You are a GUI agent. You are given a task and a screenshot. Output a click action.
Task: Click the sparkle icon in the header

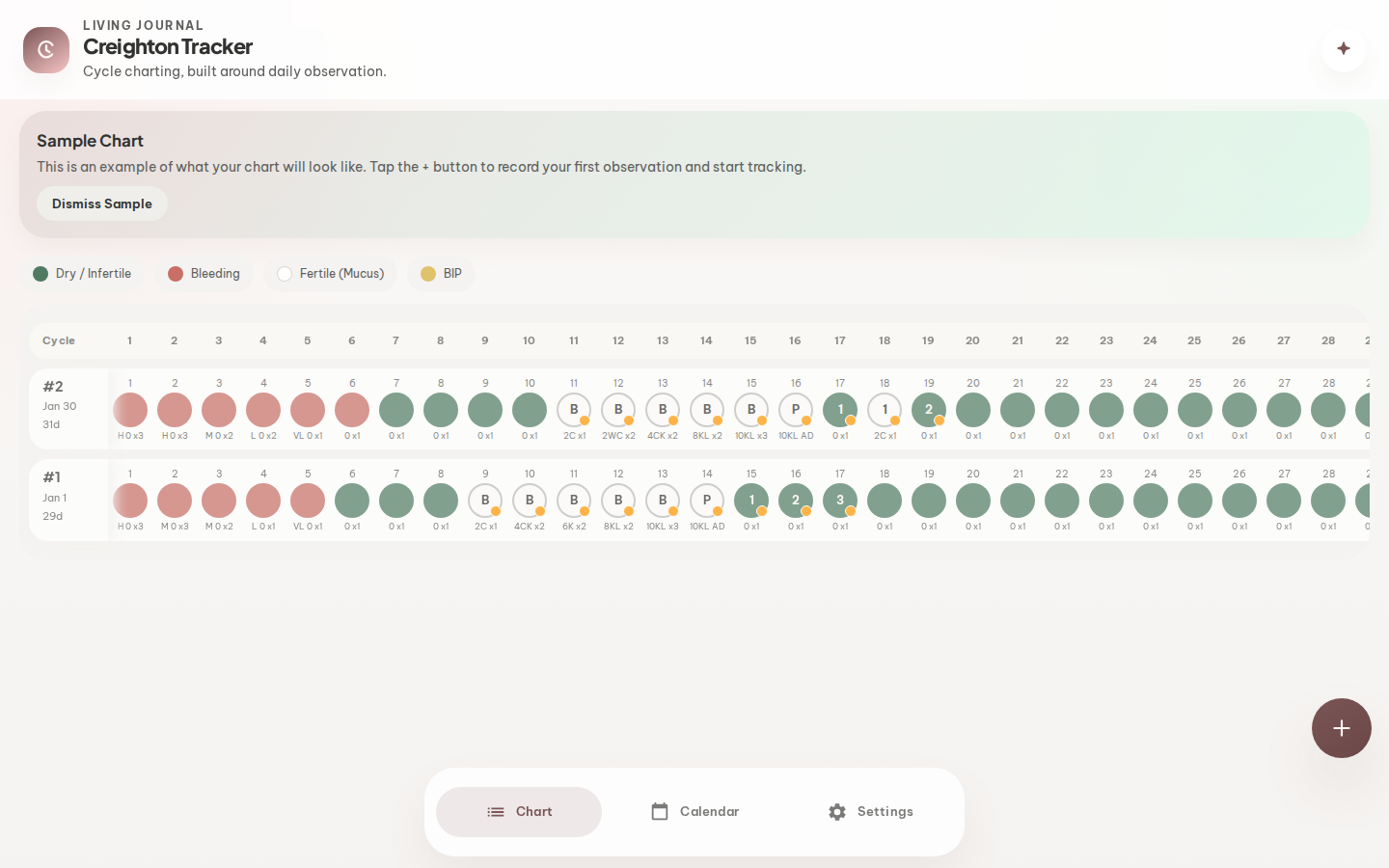coord(1343,48)
